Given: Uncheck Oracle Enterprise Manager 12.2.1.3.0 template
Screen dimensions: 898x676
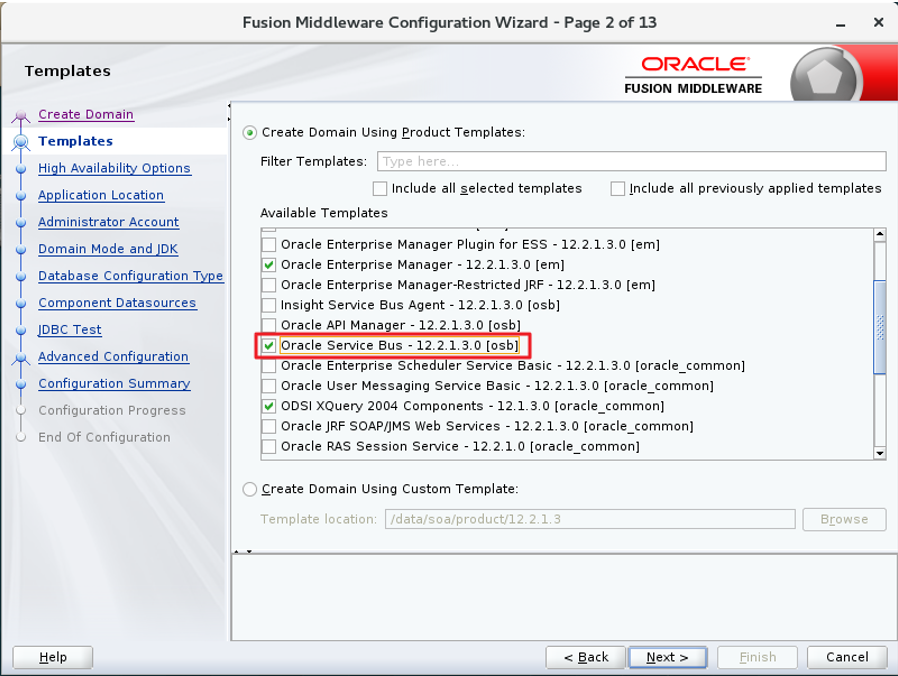Looking at the screenshot, I should (269, 265).
